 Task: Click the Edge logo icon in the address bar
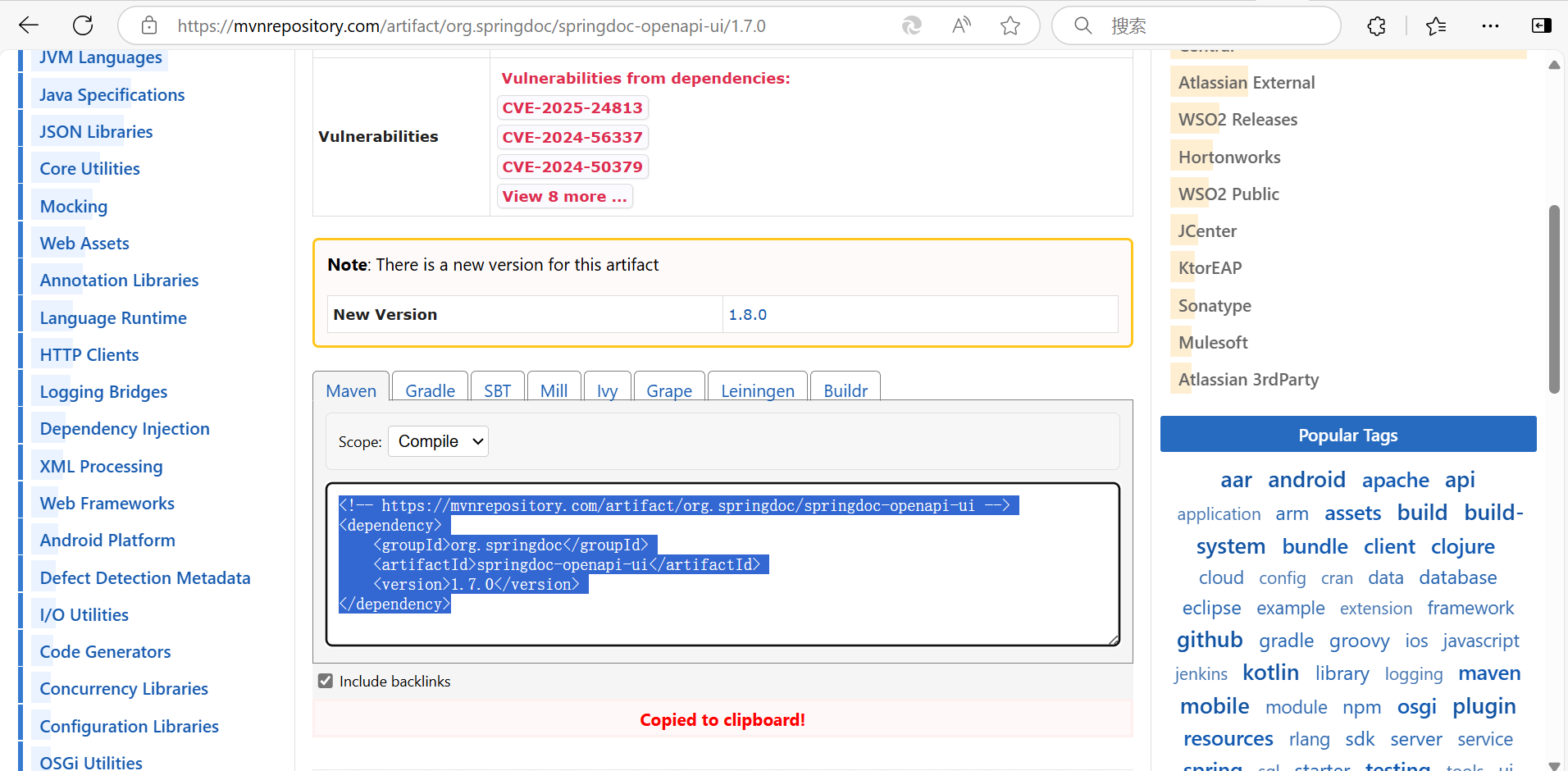point(912,25)
